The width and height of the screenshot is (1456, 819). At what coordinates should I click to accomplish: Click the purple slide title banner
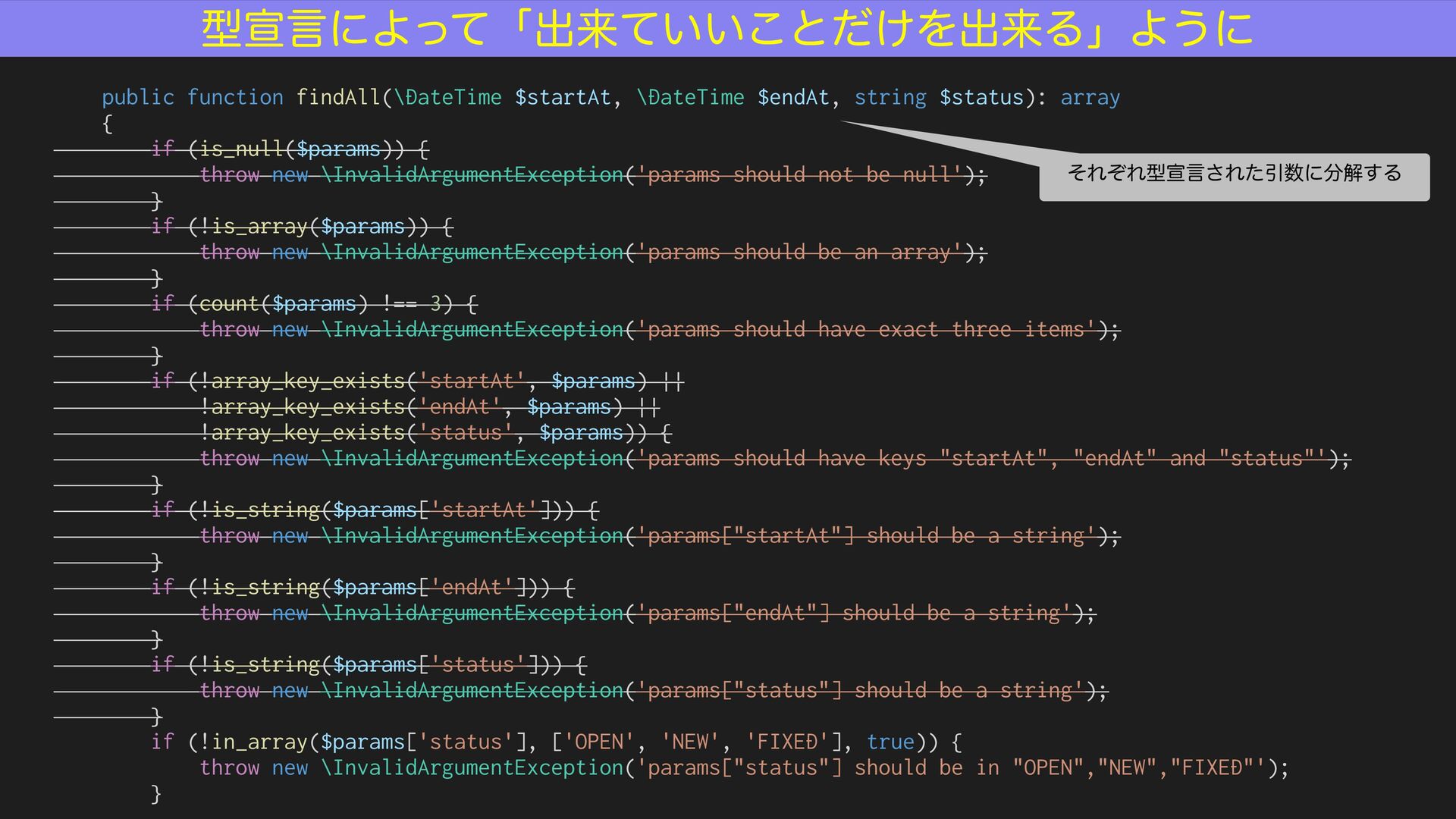[728, 28]
